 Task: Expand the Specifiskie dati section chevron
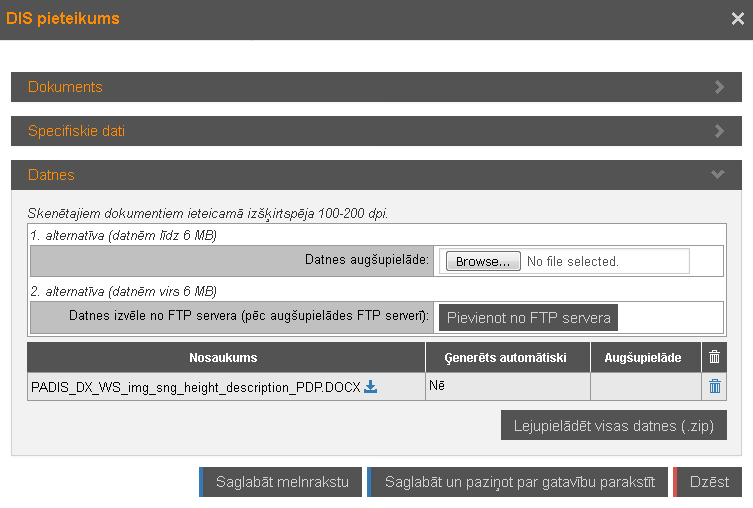coord(719,131)
